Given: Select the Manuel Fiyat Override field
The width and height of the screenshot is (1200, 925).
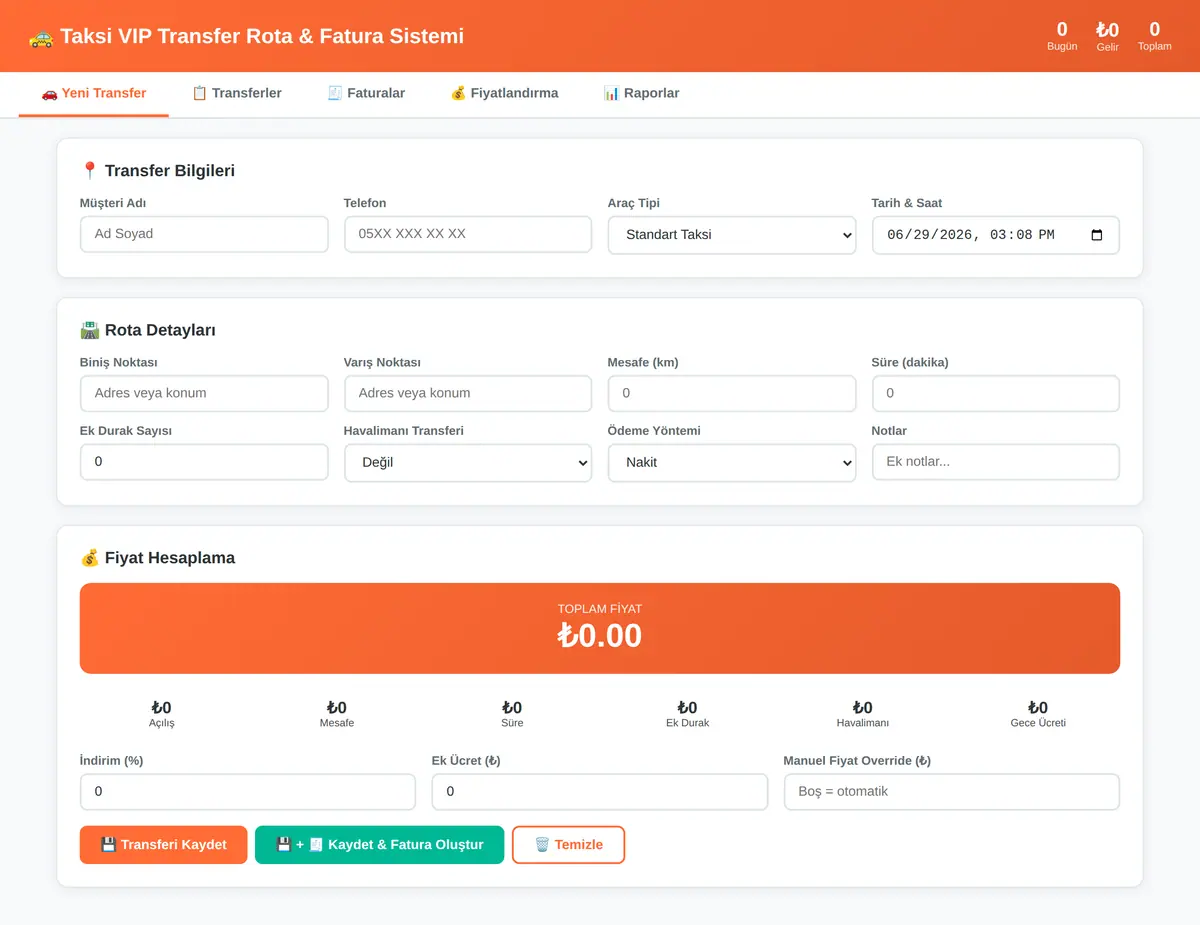Looking at the screenshot, I should 952,792.
